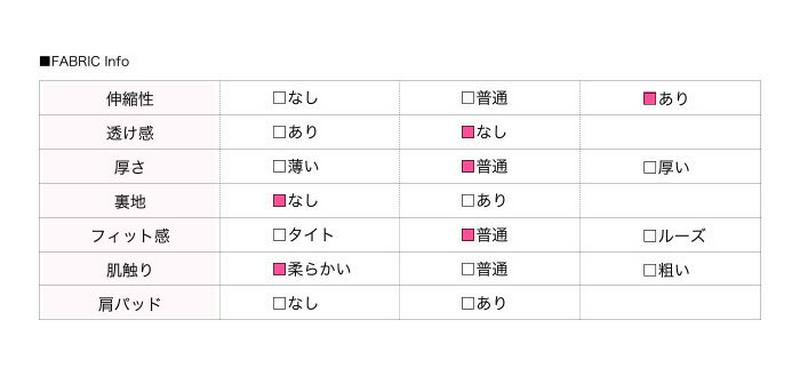Uncheck the pink あり box for 伸縮性

[649, 98]
